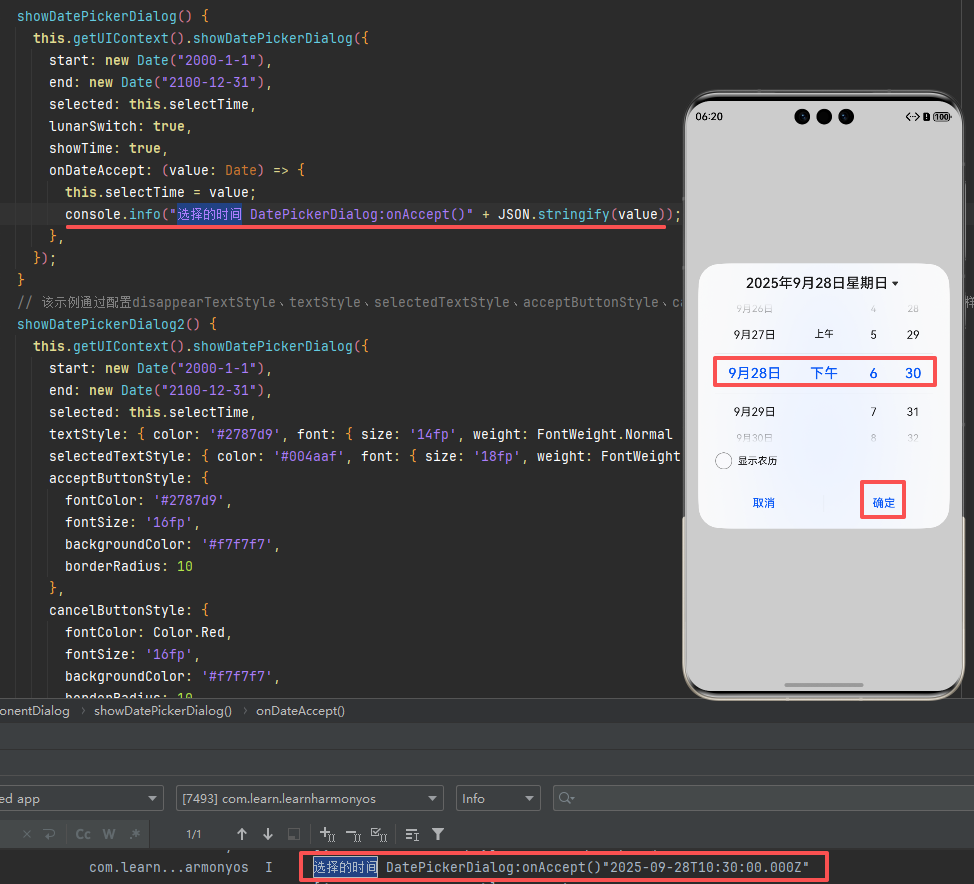Go to previous search occurrence arrow
974x884 pixels.
click(x=242, y=834)
